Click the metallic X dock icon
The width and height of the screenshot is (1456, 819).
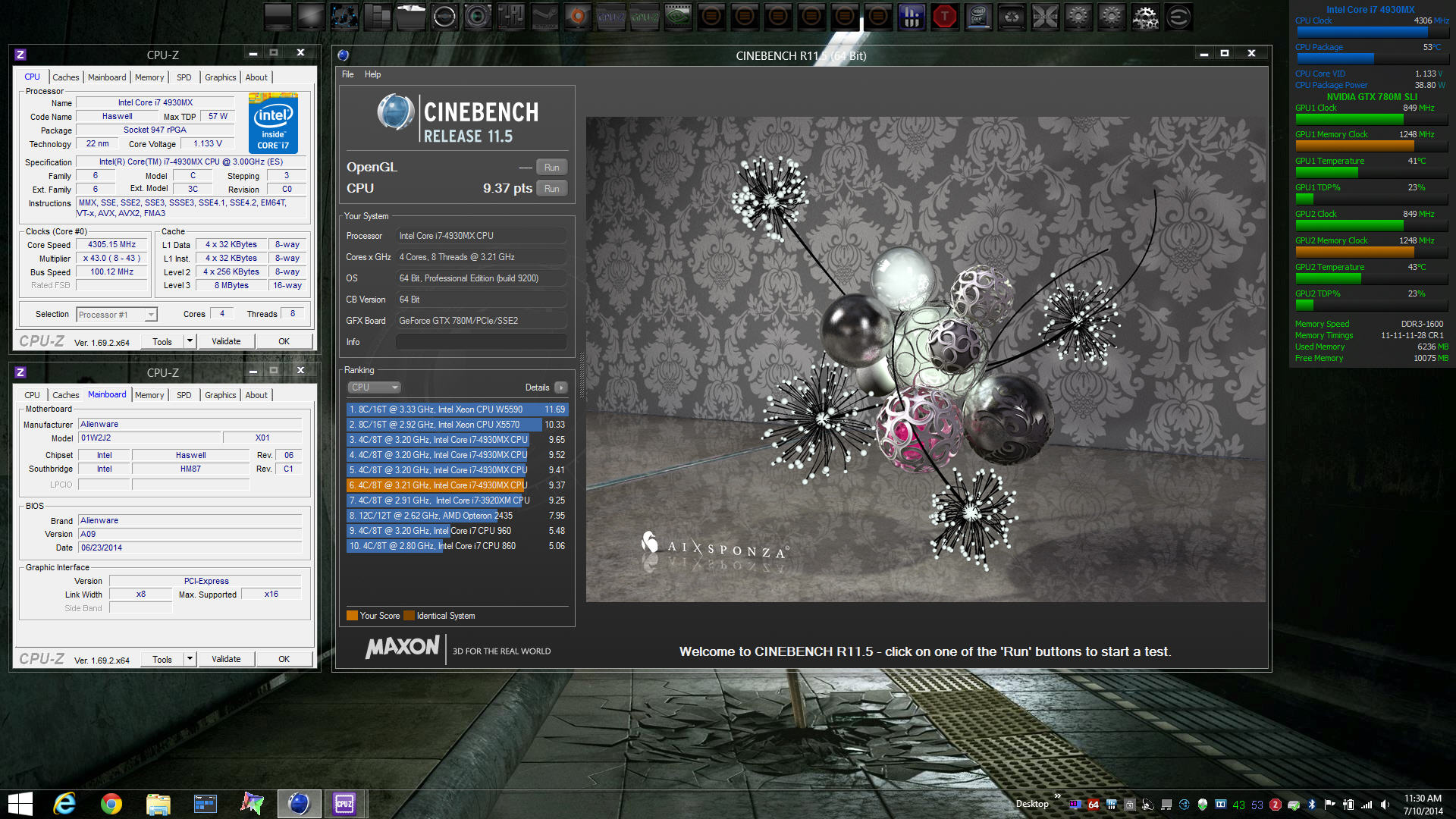1045,17
